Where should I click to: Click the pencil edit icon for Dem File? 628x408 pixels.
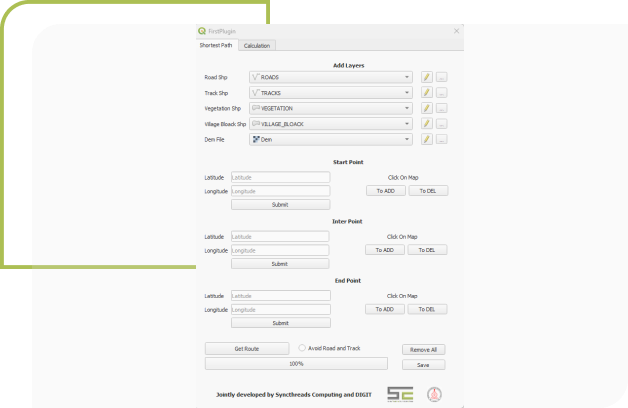point(426,139)
